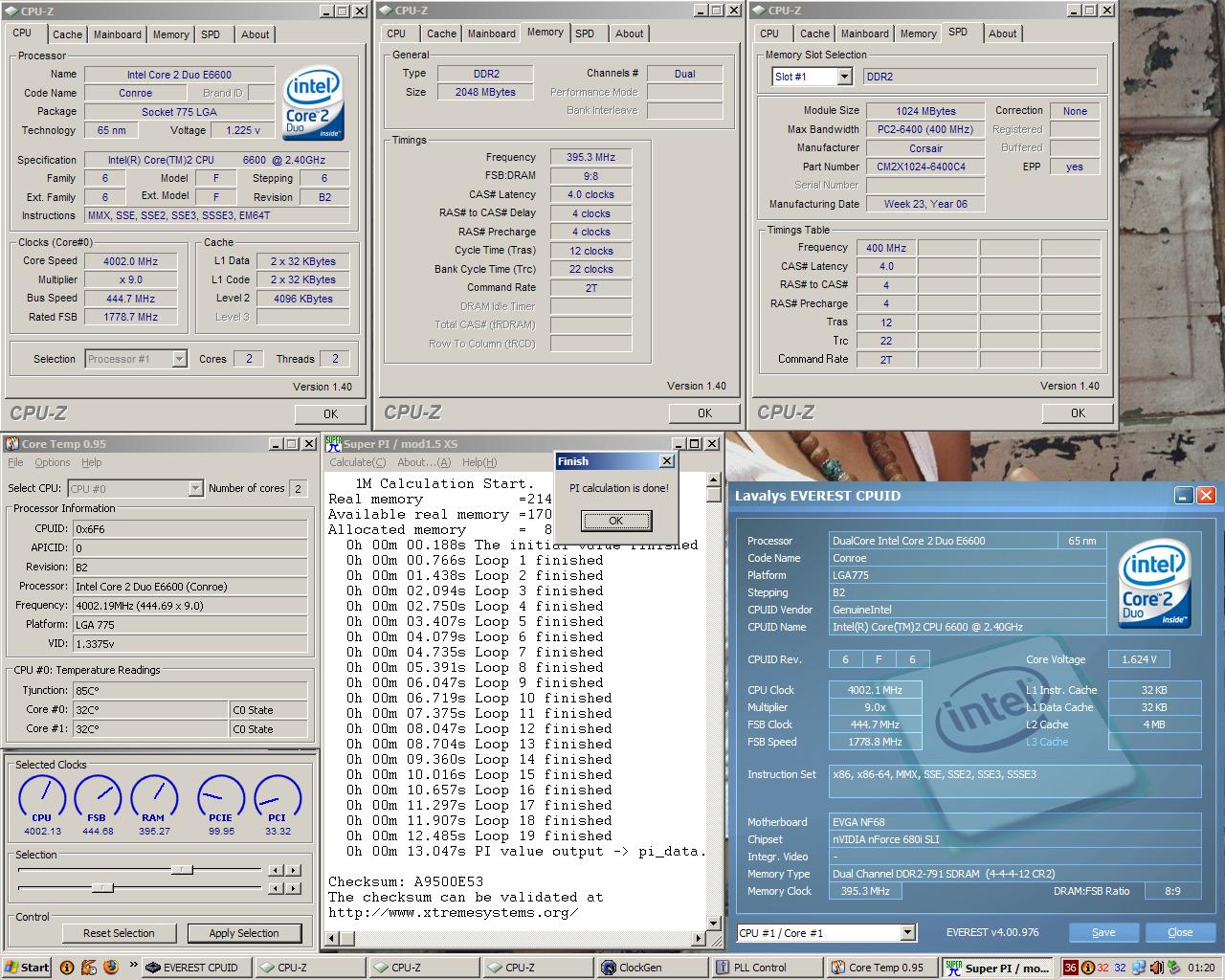Open the File menu in Core Temp
The width and height of the screenshot is (1225, 980).
coord(15,462)
